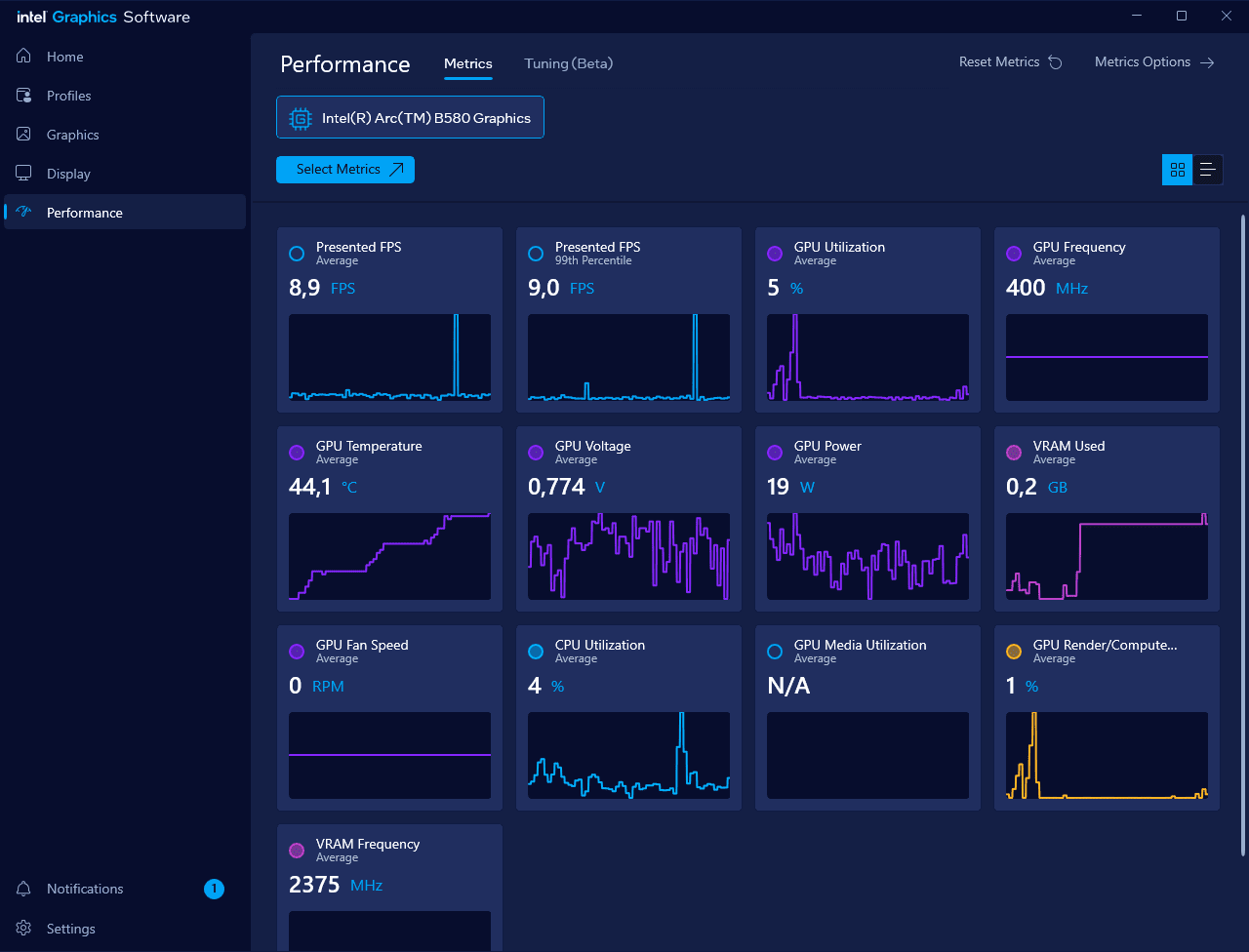Click the GPU Power indicator dot
This screenshot has width=1249, height=952.
pos(775,453)
